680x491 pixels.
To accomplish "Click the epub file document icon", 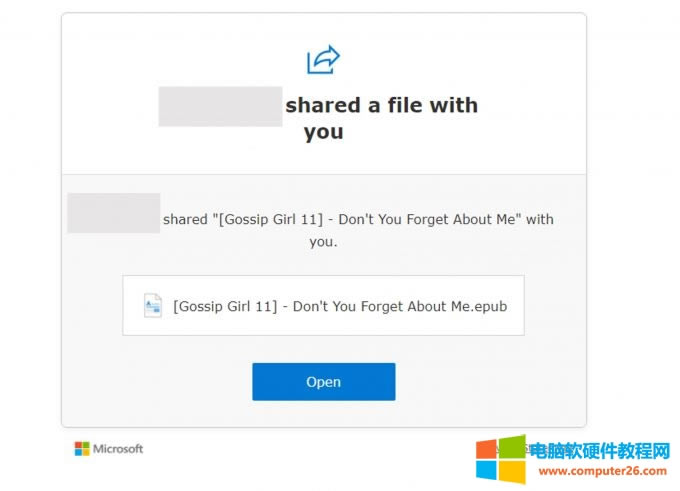I will coord(153,306).
